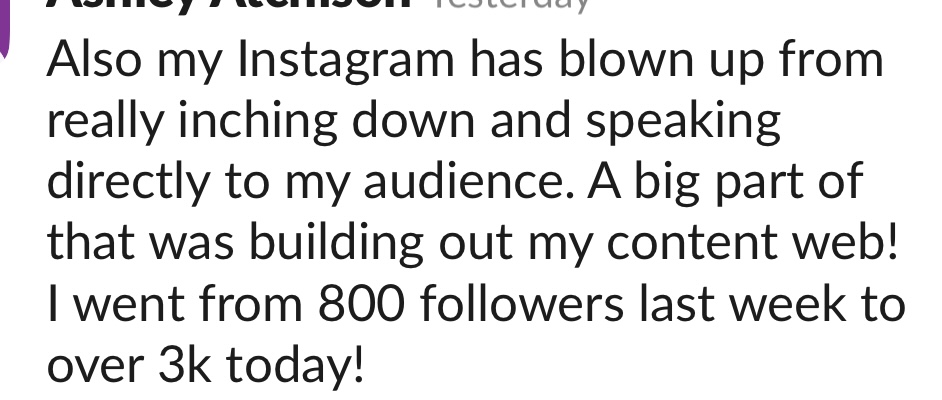Open the sender name profile link
Image resolution: width=942 pixels, height=400 pixels.
click(228, 5)
